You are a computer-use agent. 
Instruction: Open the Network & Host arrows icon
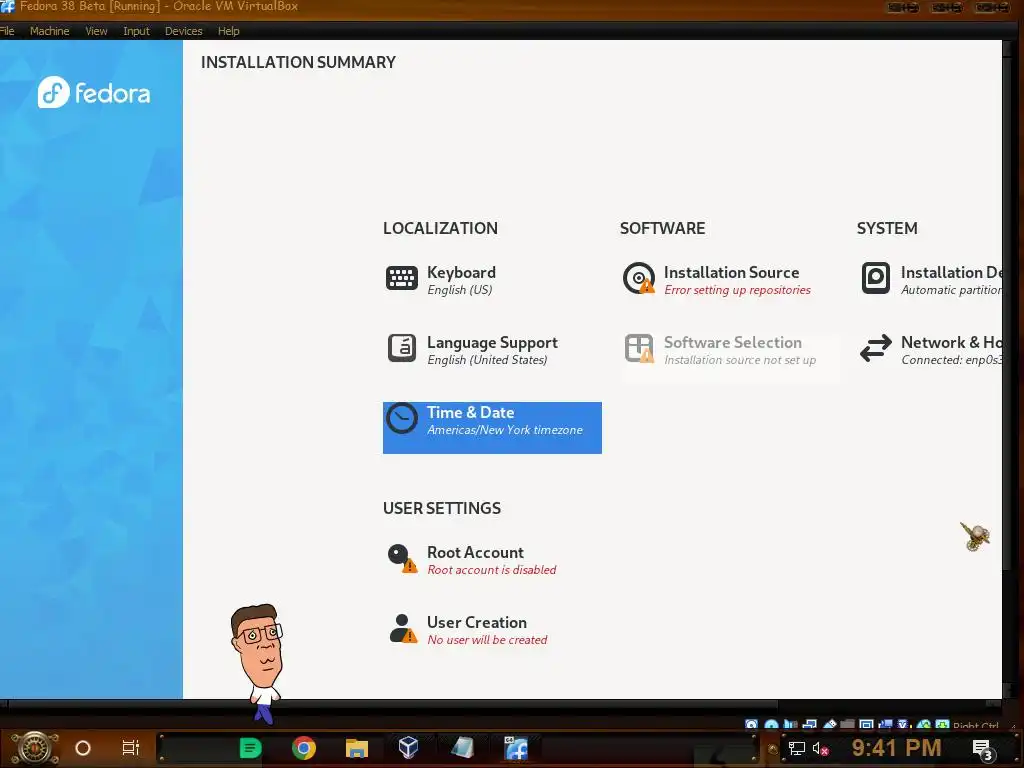click(876, 348)
